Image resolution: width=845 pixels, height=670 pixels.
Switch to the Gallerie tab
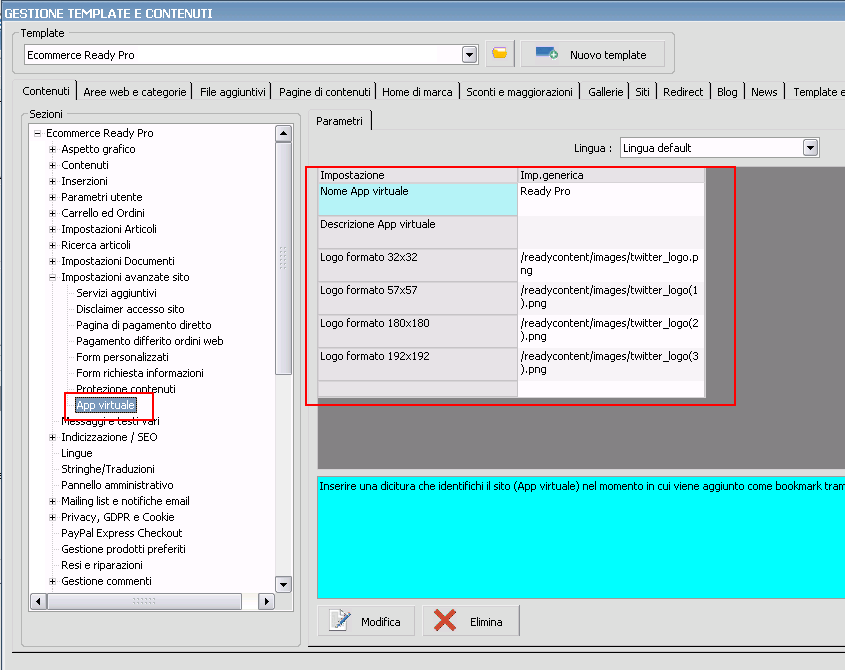pyautogui.click(x=606, y=92)
